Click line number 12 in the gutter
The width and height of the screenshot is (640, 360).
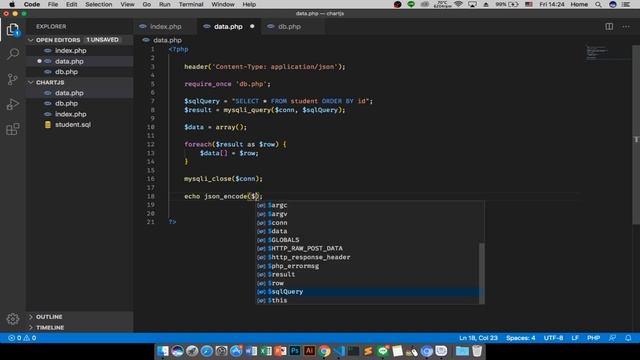[x=151, y=144]
